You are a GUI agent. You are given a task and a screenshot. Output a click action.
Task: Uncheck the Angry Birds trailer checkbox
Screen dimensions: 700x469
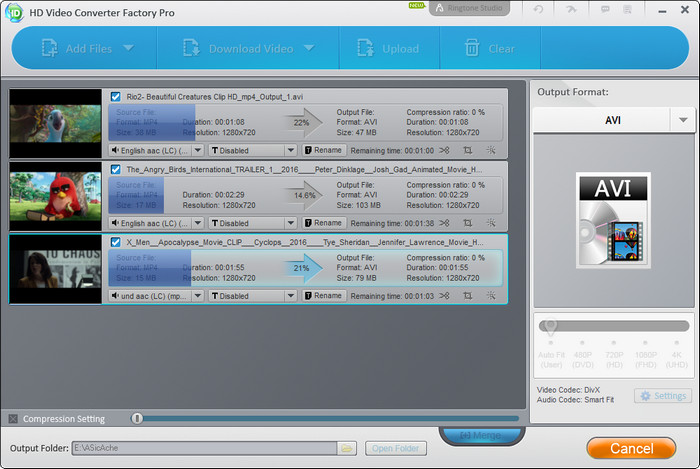116,170
